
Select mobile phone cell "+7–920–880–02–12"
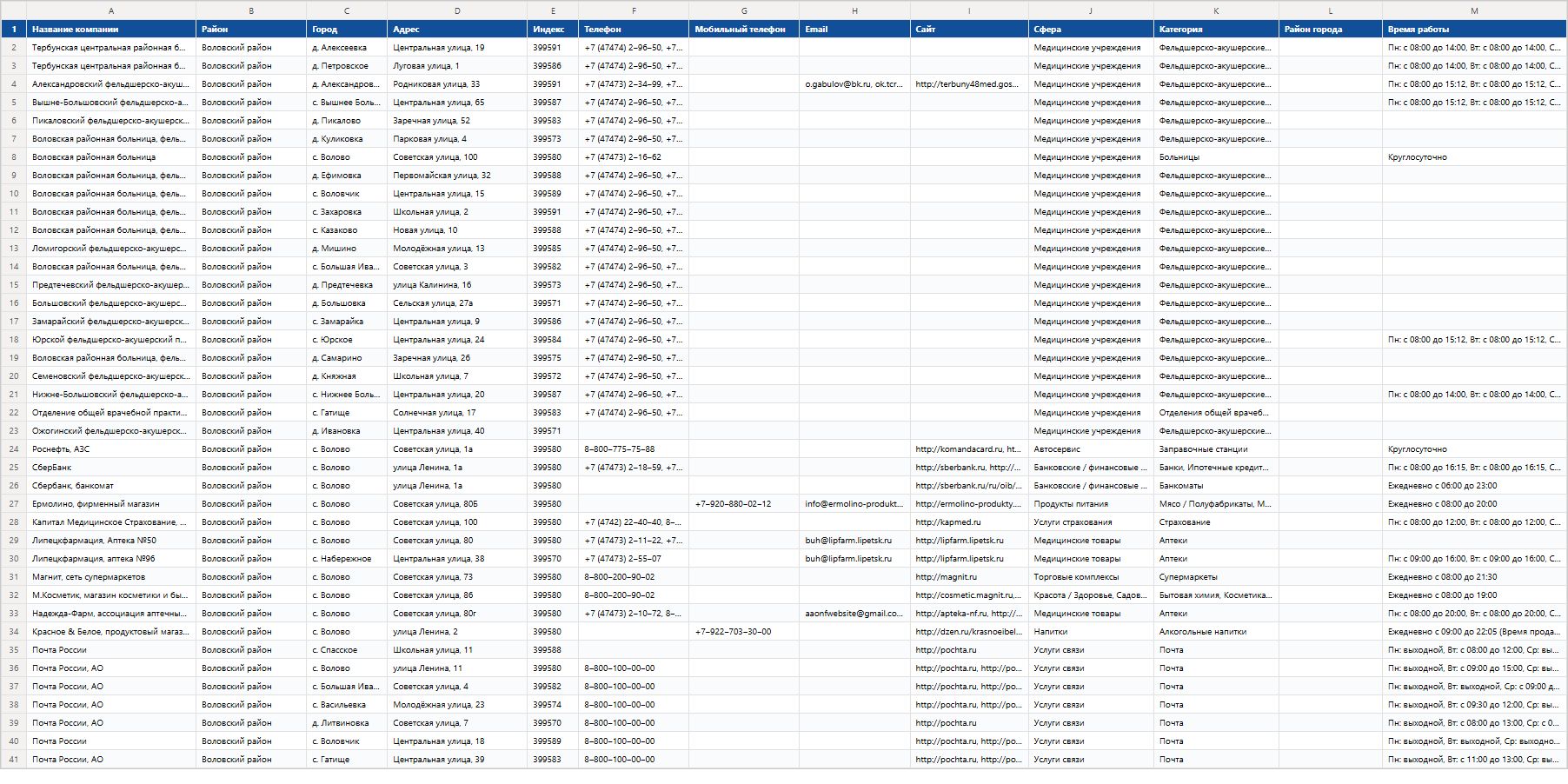pyautogui.click(x=744, y=504)
